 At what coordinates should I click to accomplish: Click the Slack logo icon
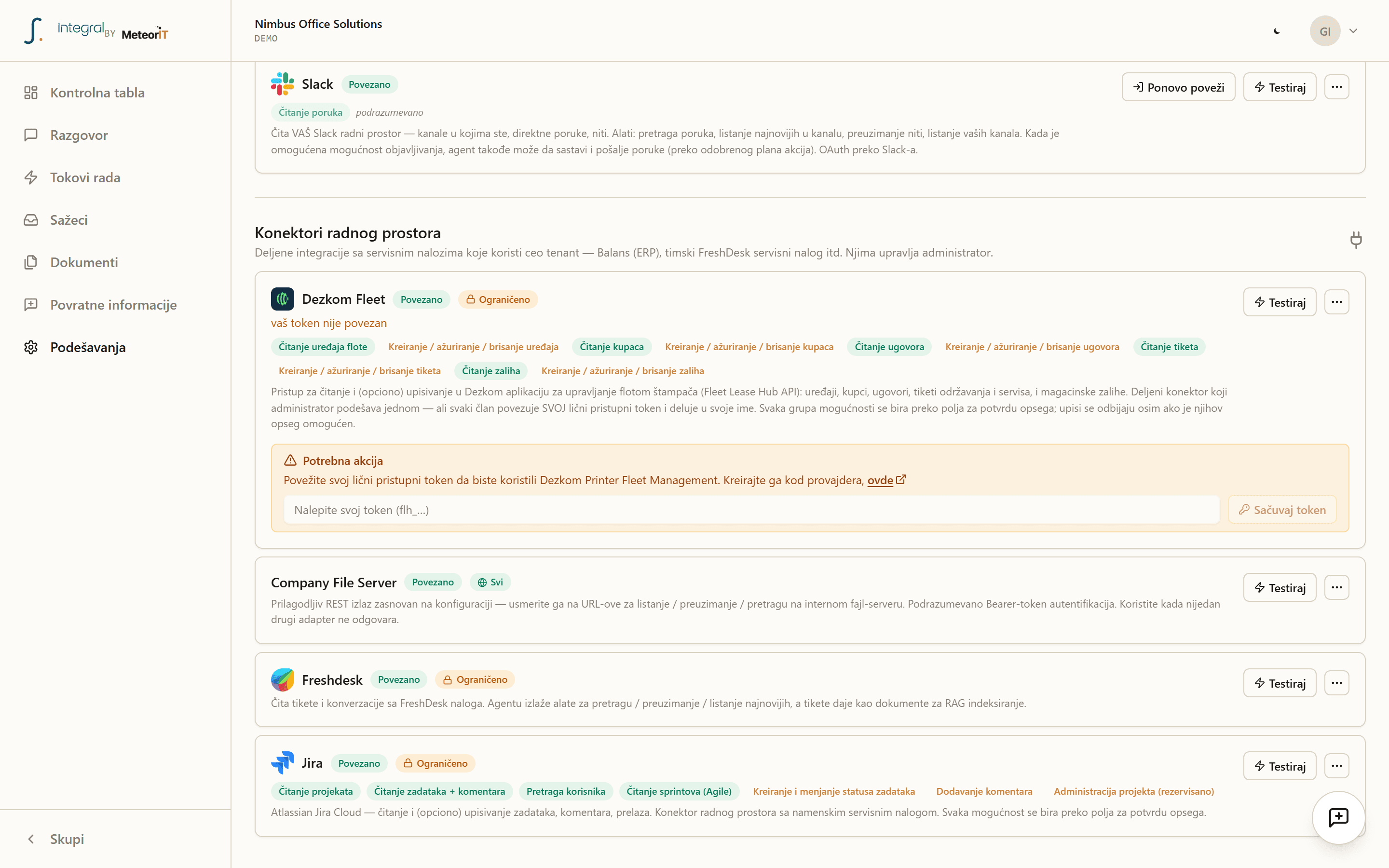tap(283, 84)
